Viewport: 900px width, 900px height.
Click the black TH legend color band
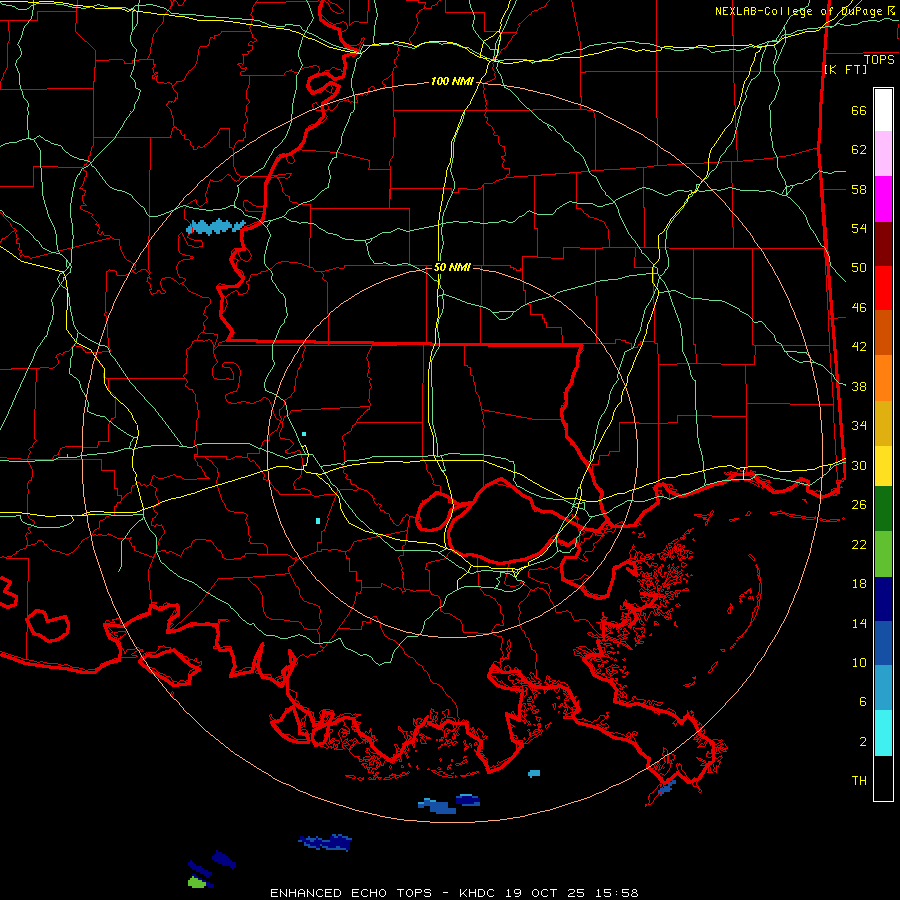click(883, 778)
